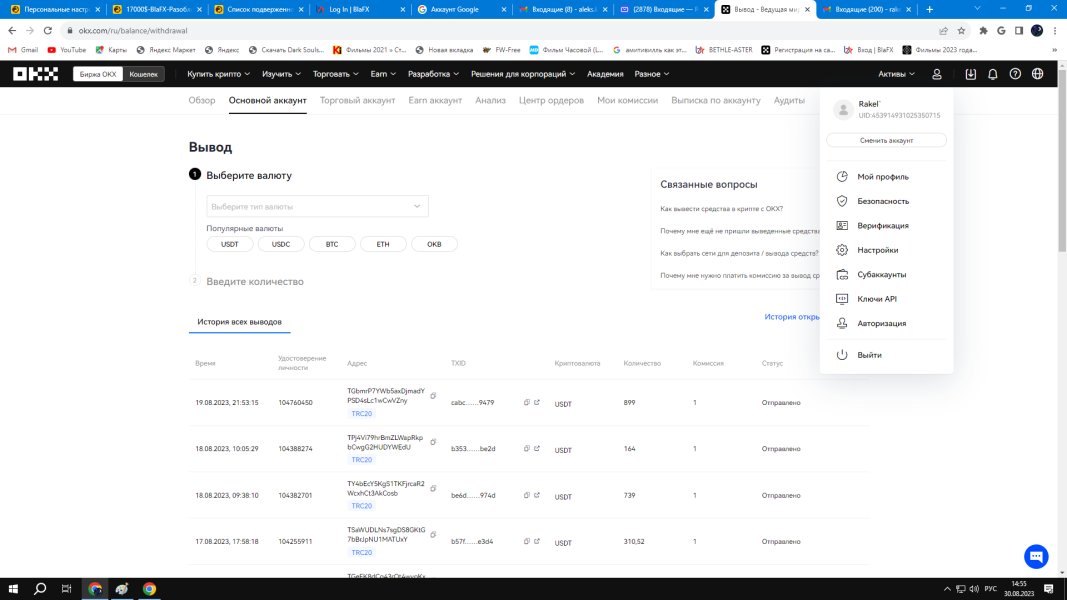
Task: Copy address of the 899 USDT withdrawal
Action: pyautogui.click(x=433, y=396)
